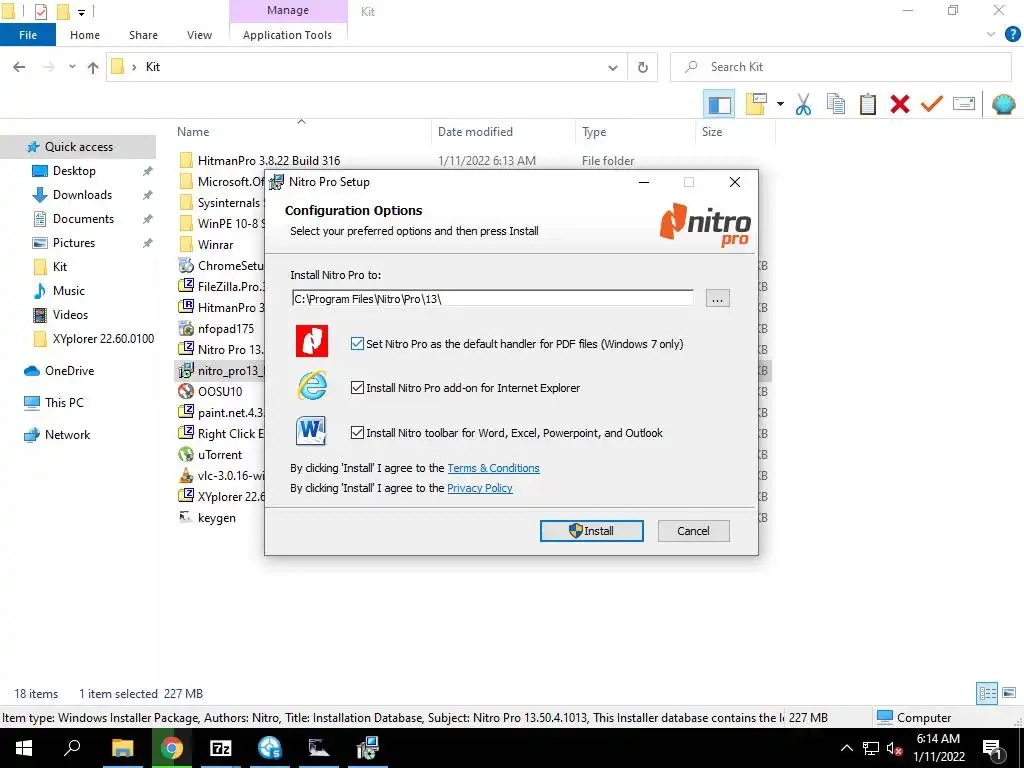Click Cancel in Nitro Pro Setup

click(694, 531)
